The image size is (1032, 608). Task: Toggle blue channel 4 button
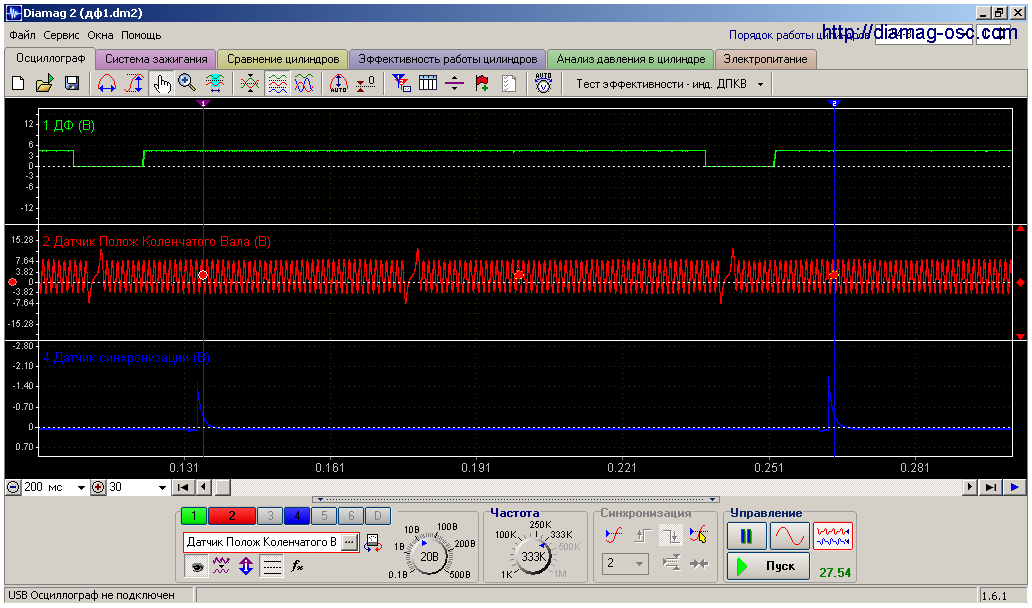click(x=297, y=516)
